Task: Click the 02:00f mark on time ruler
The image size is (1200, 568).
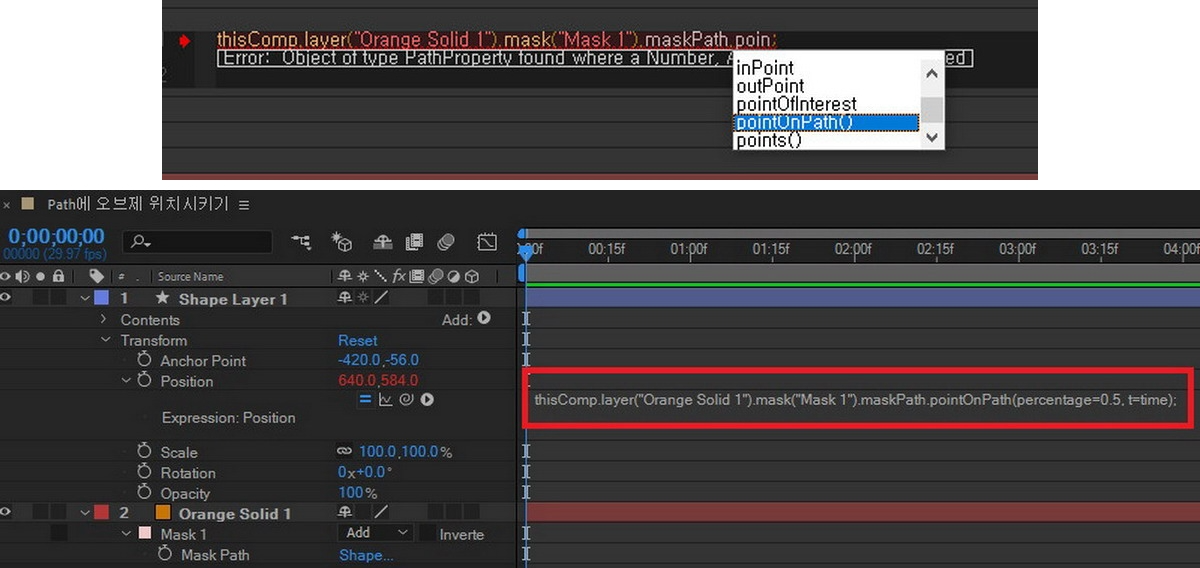Action: pyautogui.click(x=852, y=249)
